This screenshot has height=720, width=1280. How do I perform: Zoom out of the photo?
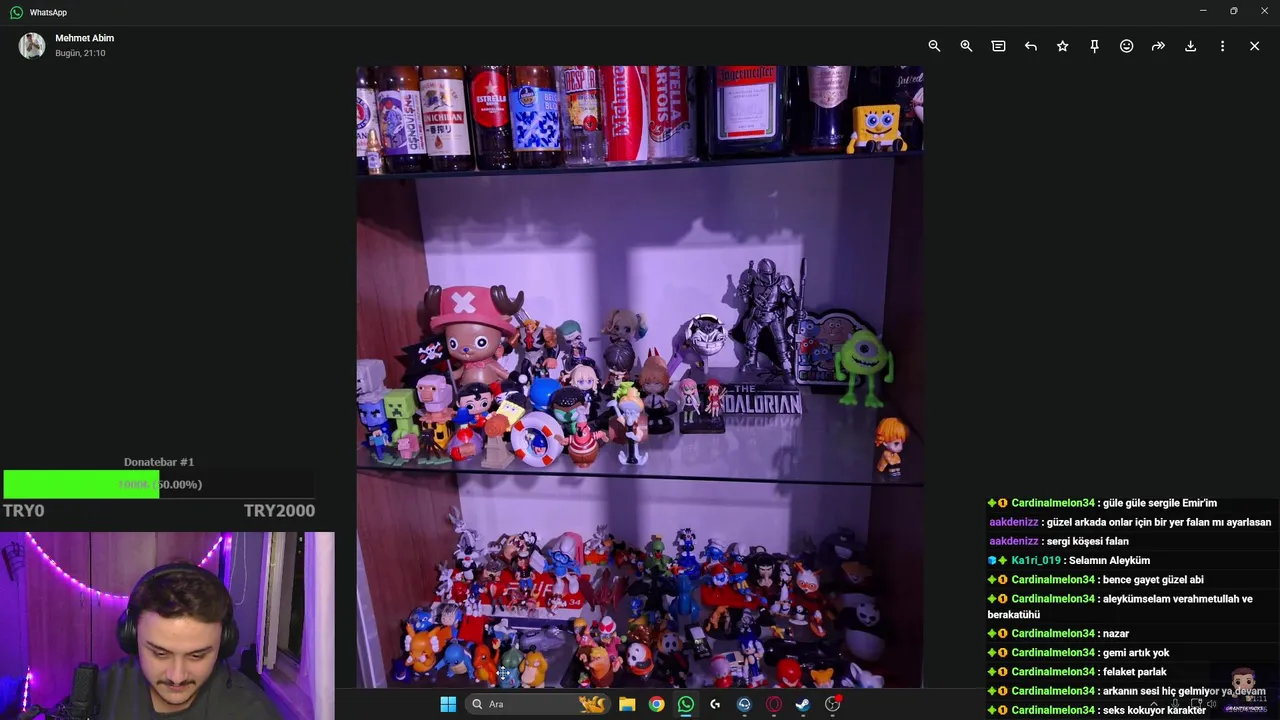tap(934, 46)
